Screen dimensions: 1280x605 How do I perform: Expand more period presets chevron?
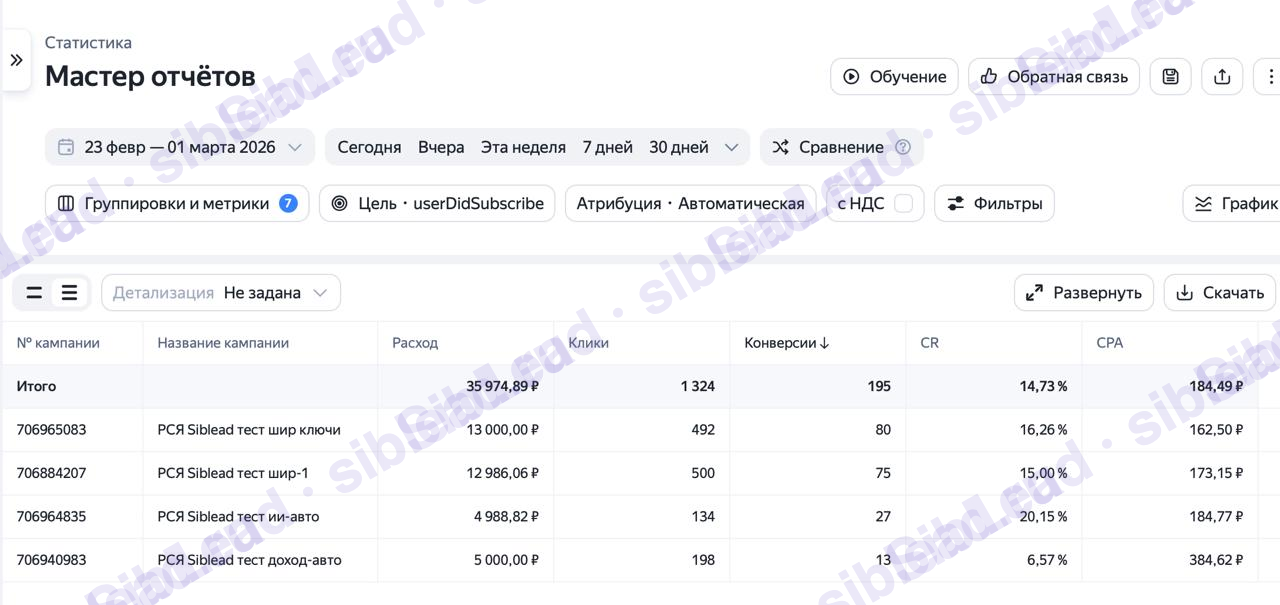click(731, 147)
